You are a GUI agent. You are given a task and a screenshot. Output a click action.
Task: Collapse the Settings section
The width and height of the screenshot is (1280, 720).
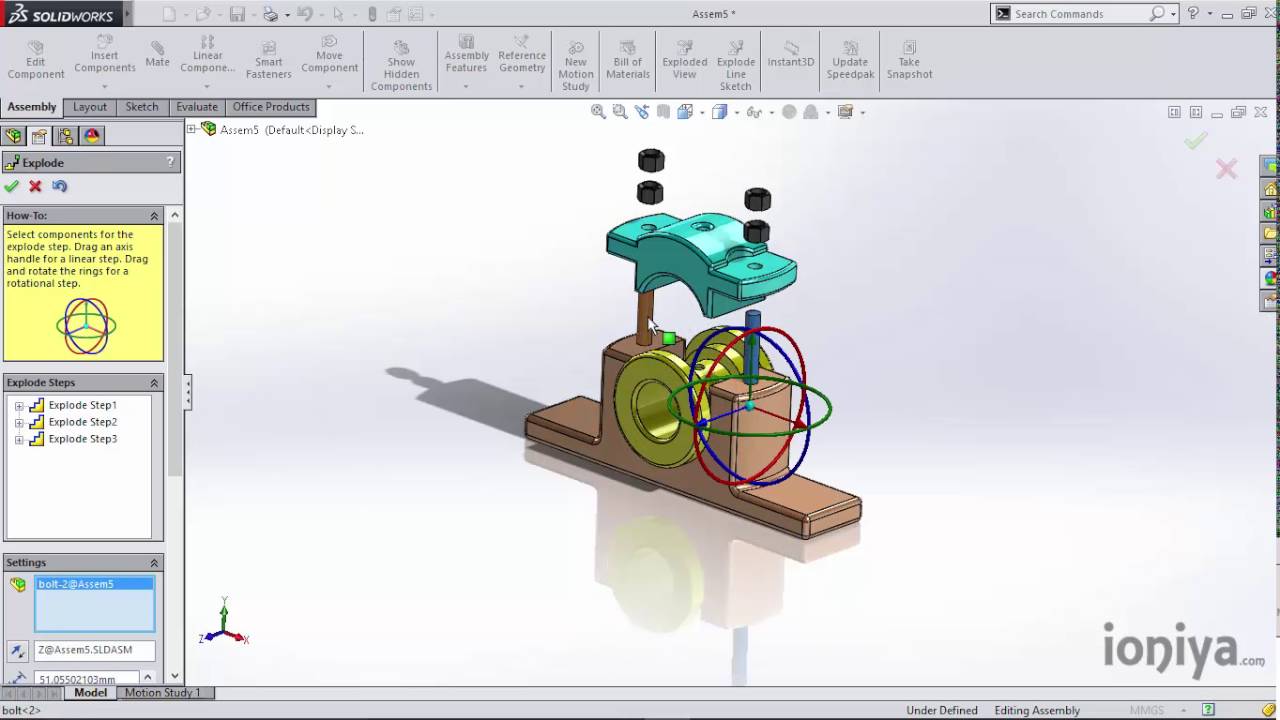[154, 563]
